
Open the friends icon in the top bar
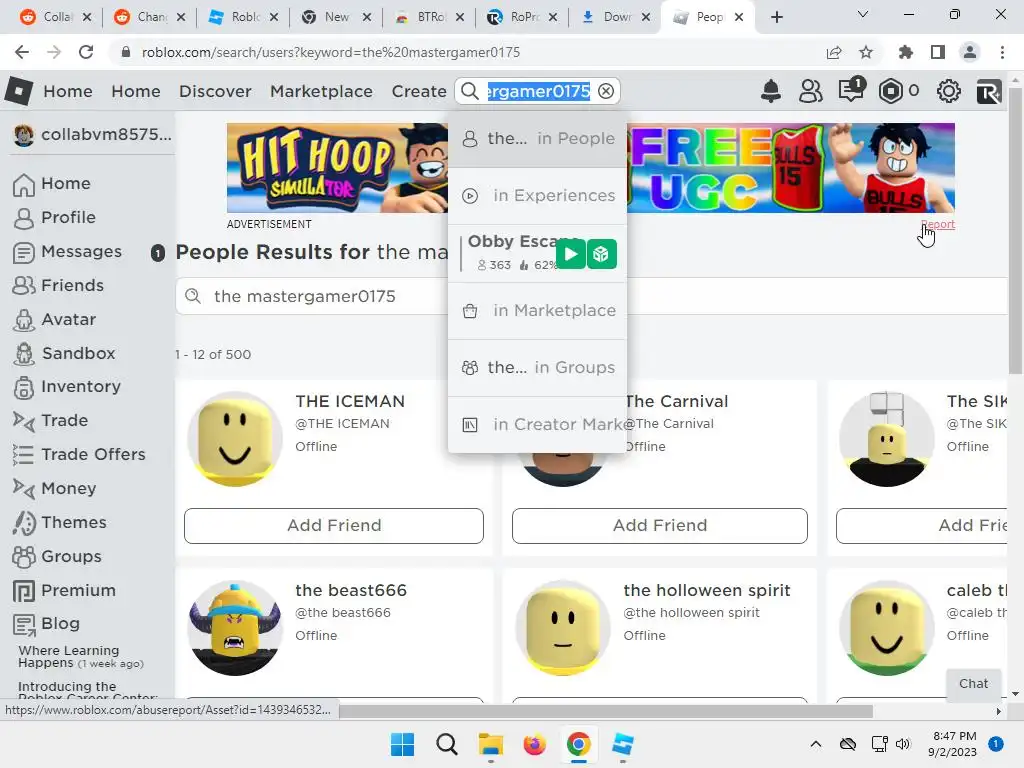click(x=810, y=91)
